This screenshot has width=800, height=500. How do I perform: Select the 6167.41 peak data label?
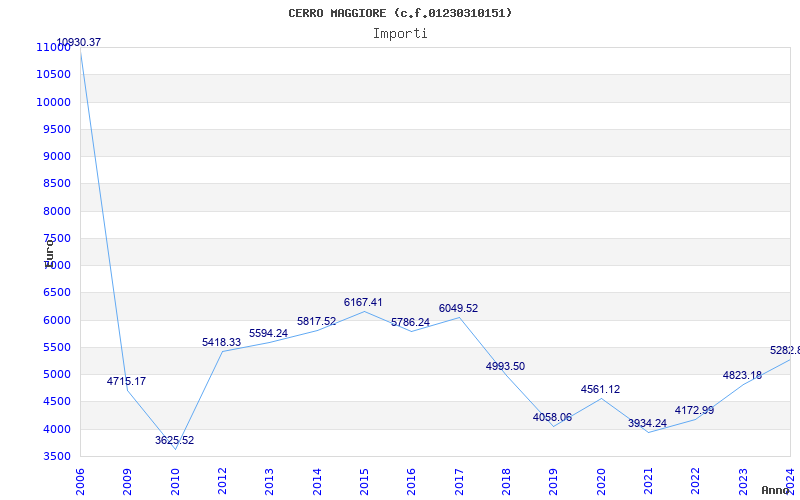click(363, 303)
